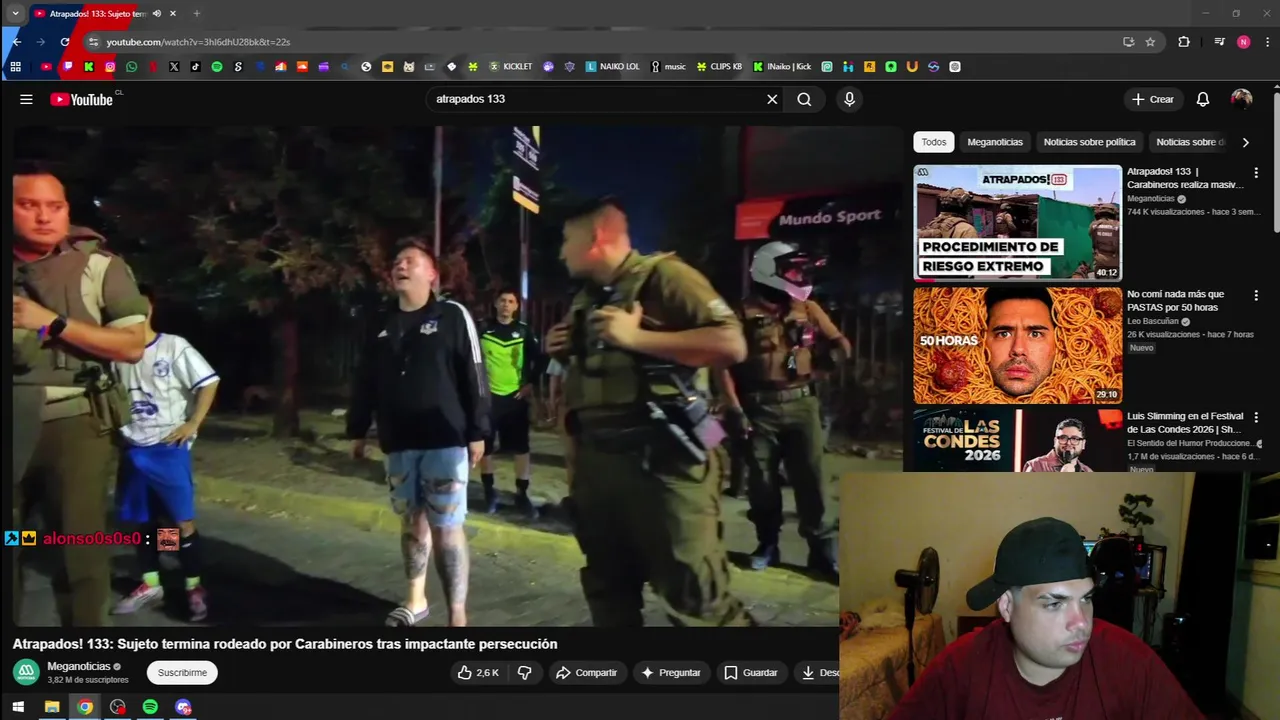Open Spotify from the taskbar
The width and height of the screenshot is (1280, 720).
point(150,707)
